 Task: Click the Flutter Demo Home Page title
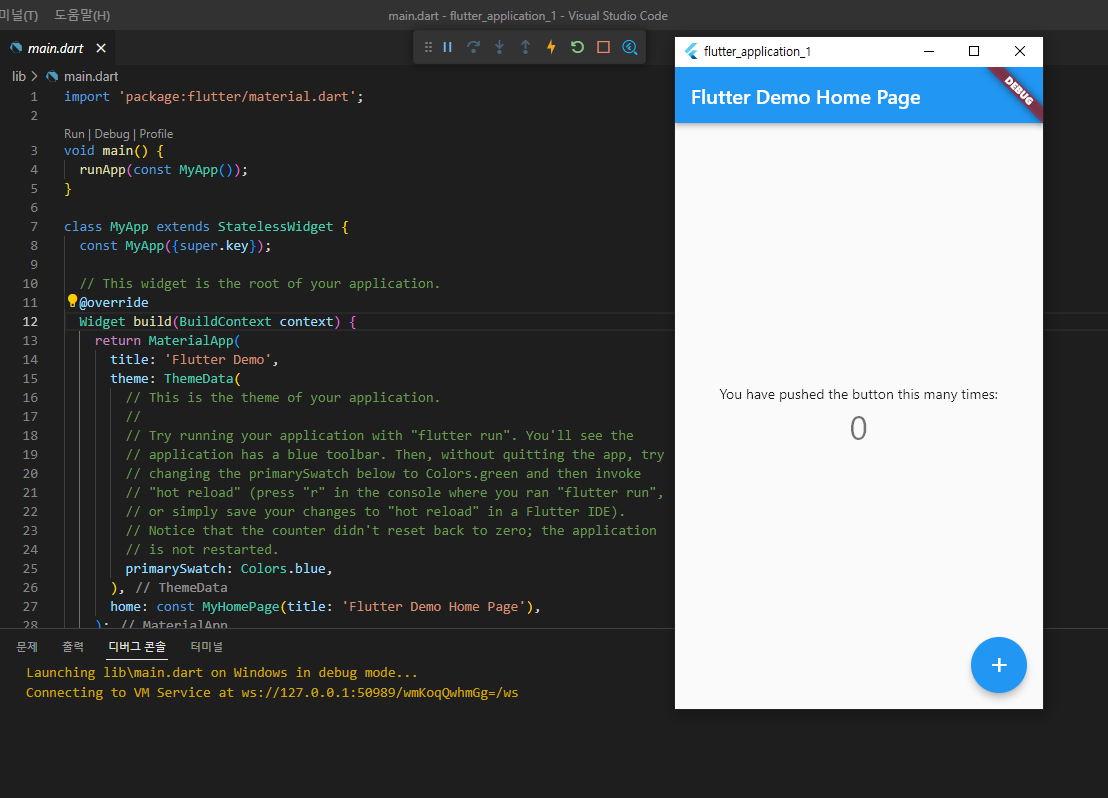pos(806,97)
